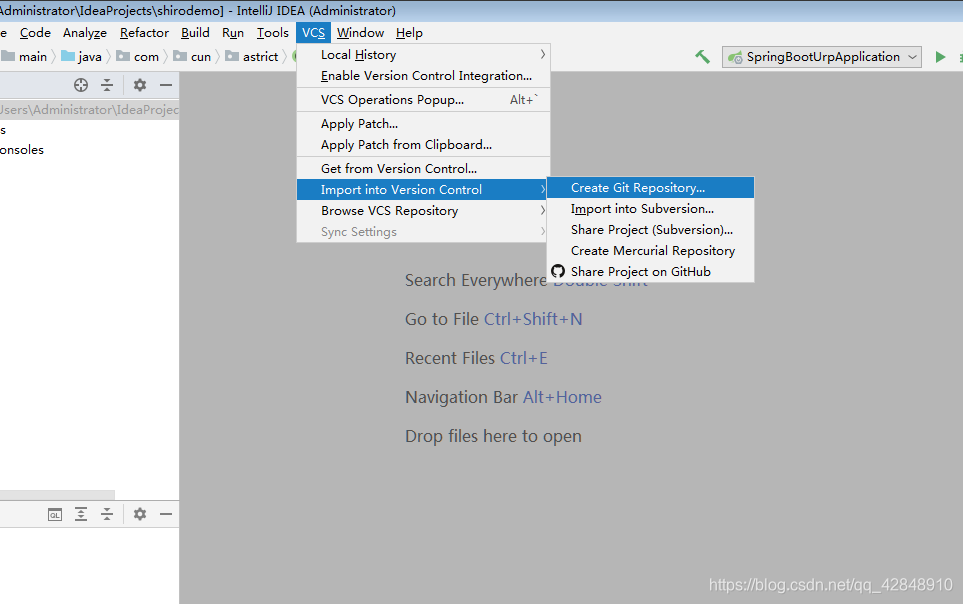Image resolution: width=963 pixels, height=604 pixels.
Task: Expand all in the lower panel toolbar
Action: [x=81, y=514]
